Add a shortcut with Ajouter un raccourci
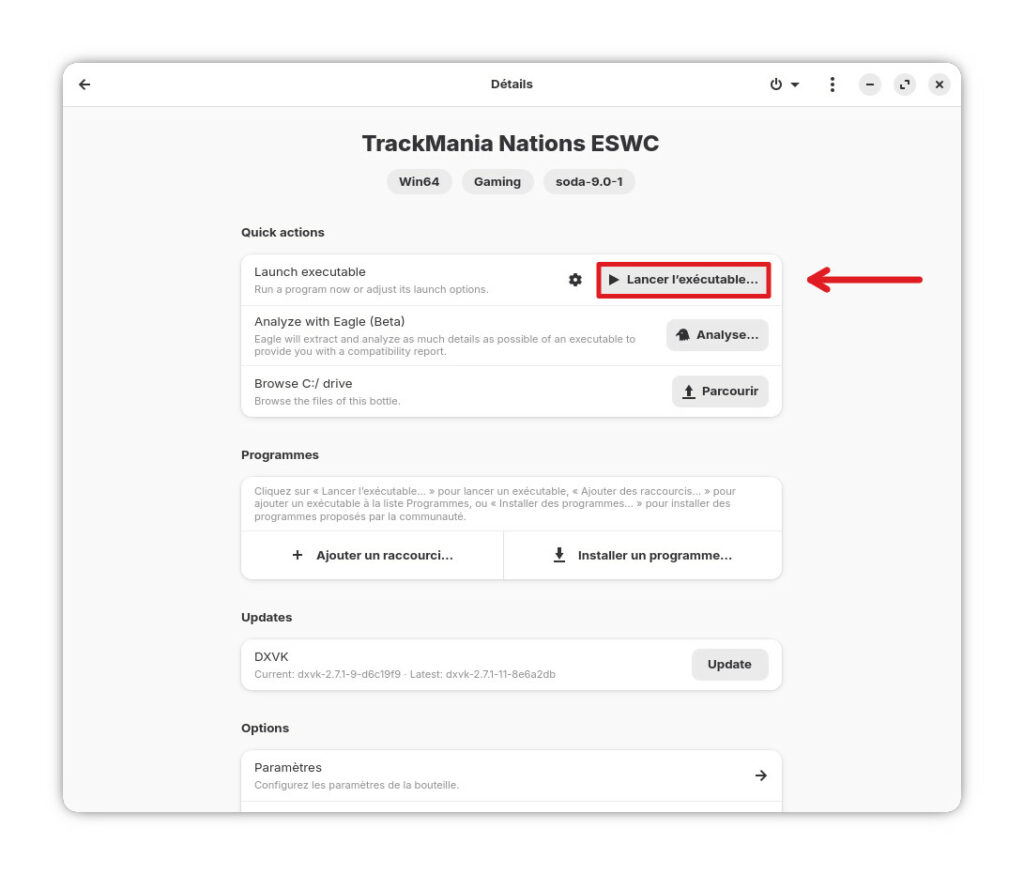Screen dimensions: 1024x875 pyautogui.click(x=372, y=555)
